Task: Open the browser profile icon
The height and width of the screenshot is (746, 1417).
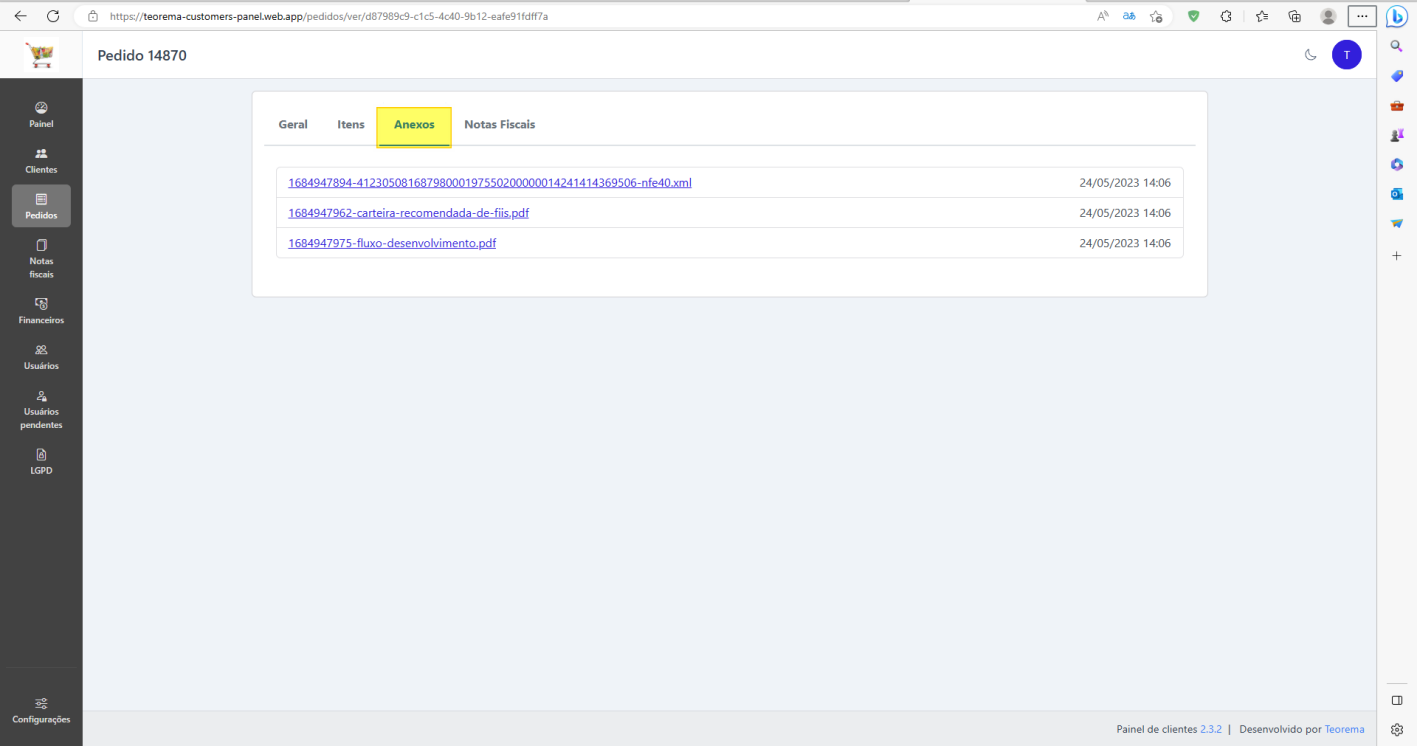Action: coord(1328,16)
